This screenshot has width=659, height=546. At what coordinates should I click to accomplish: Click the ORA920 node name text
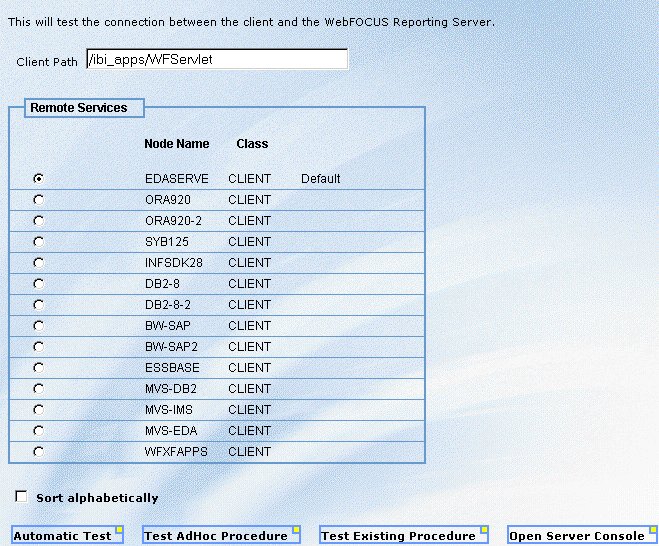pyautogui.click(x=168, y=200)
